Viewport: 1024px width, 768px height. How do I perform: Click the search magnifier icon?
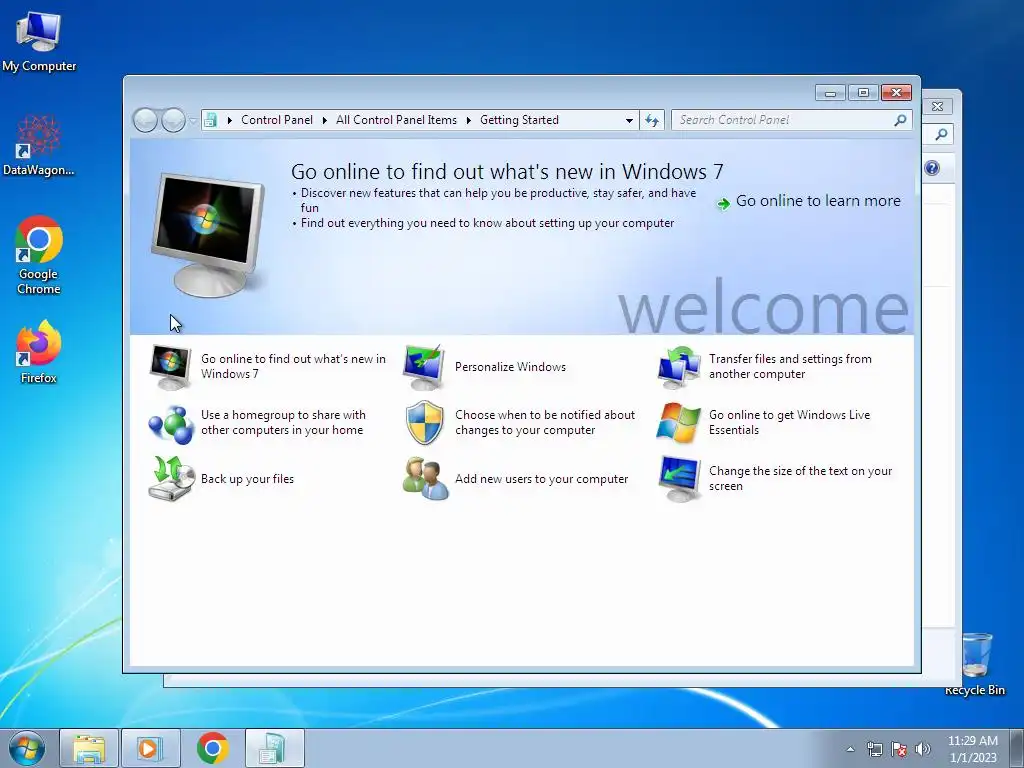click(x=900, y=120)
